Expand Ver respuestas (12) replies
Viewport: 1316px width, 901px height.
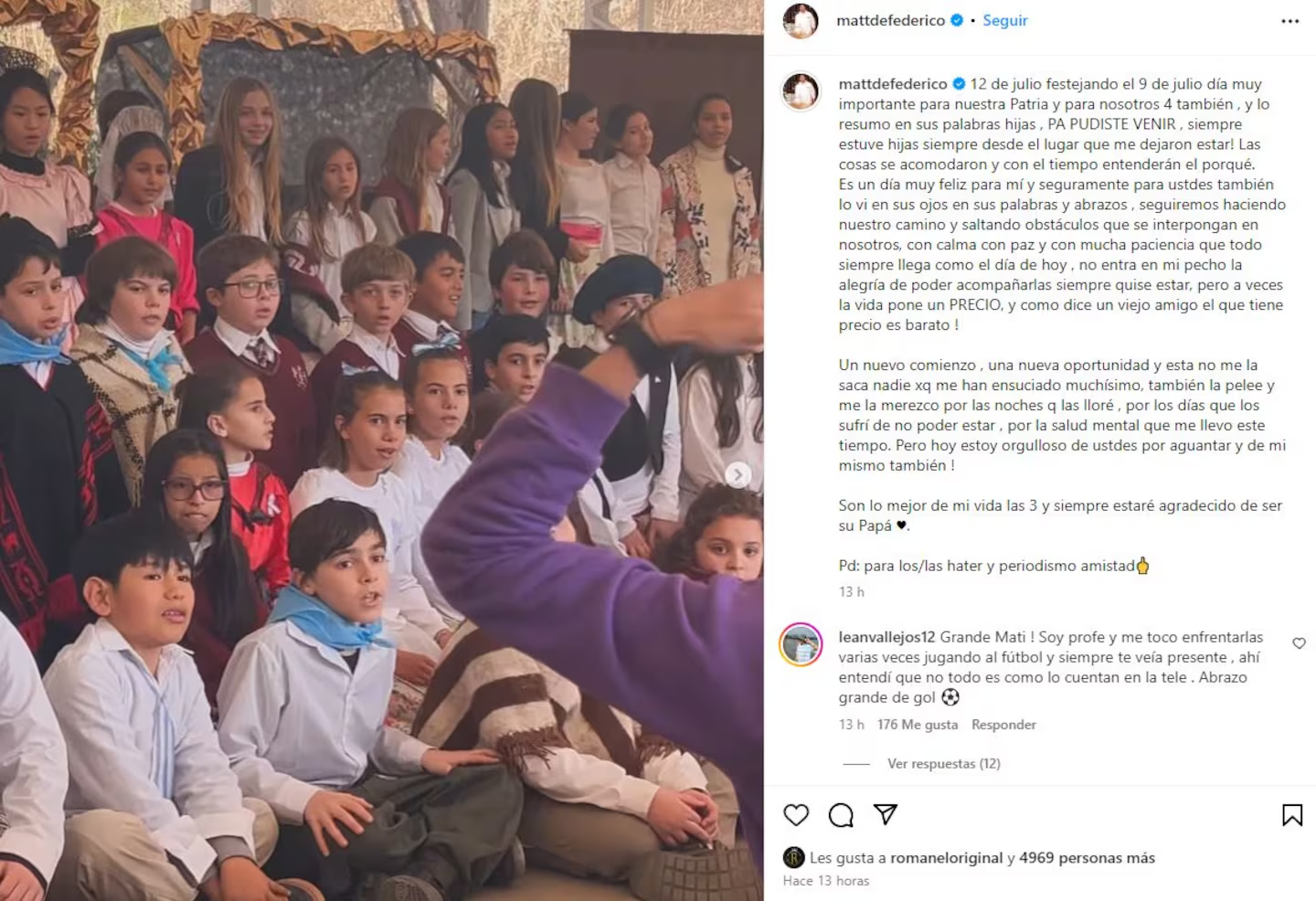[944, 763]
